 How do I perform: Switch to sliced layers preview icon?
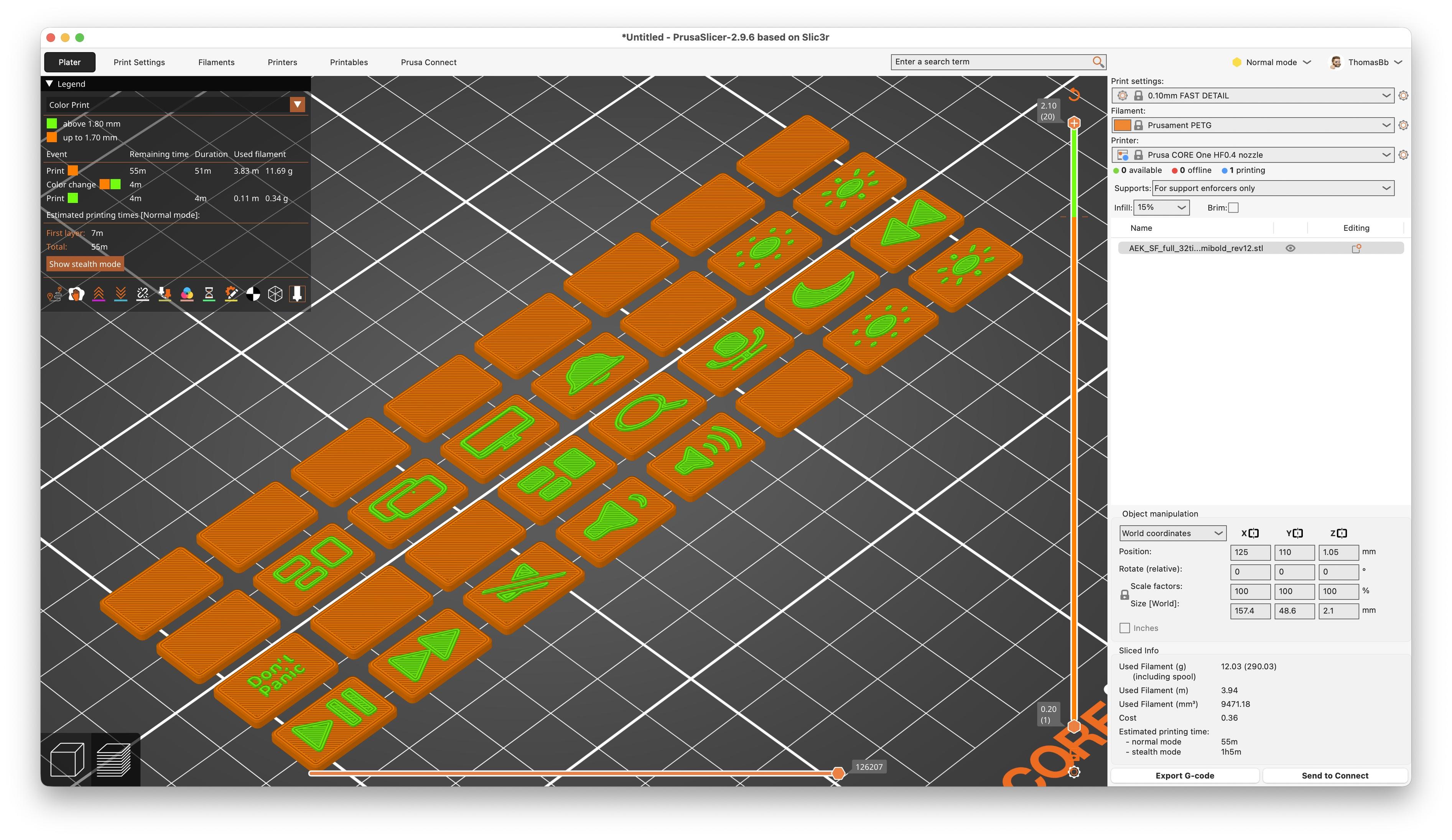114,759
